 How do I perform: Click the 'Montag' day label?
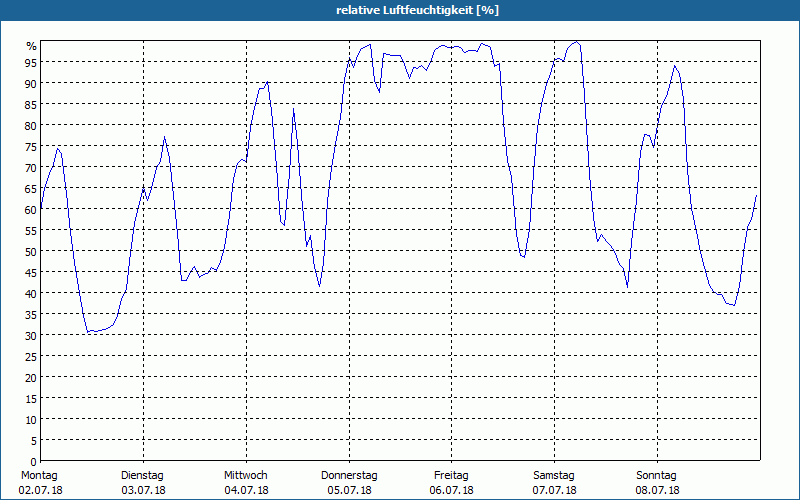pos(39,475)
